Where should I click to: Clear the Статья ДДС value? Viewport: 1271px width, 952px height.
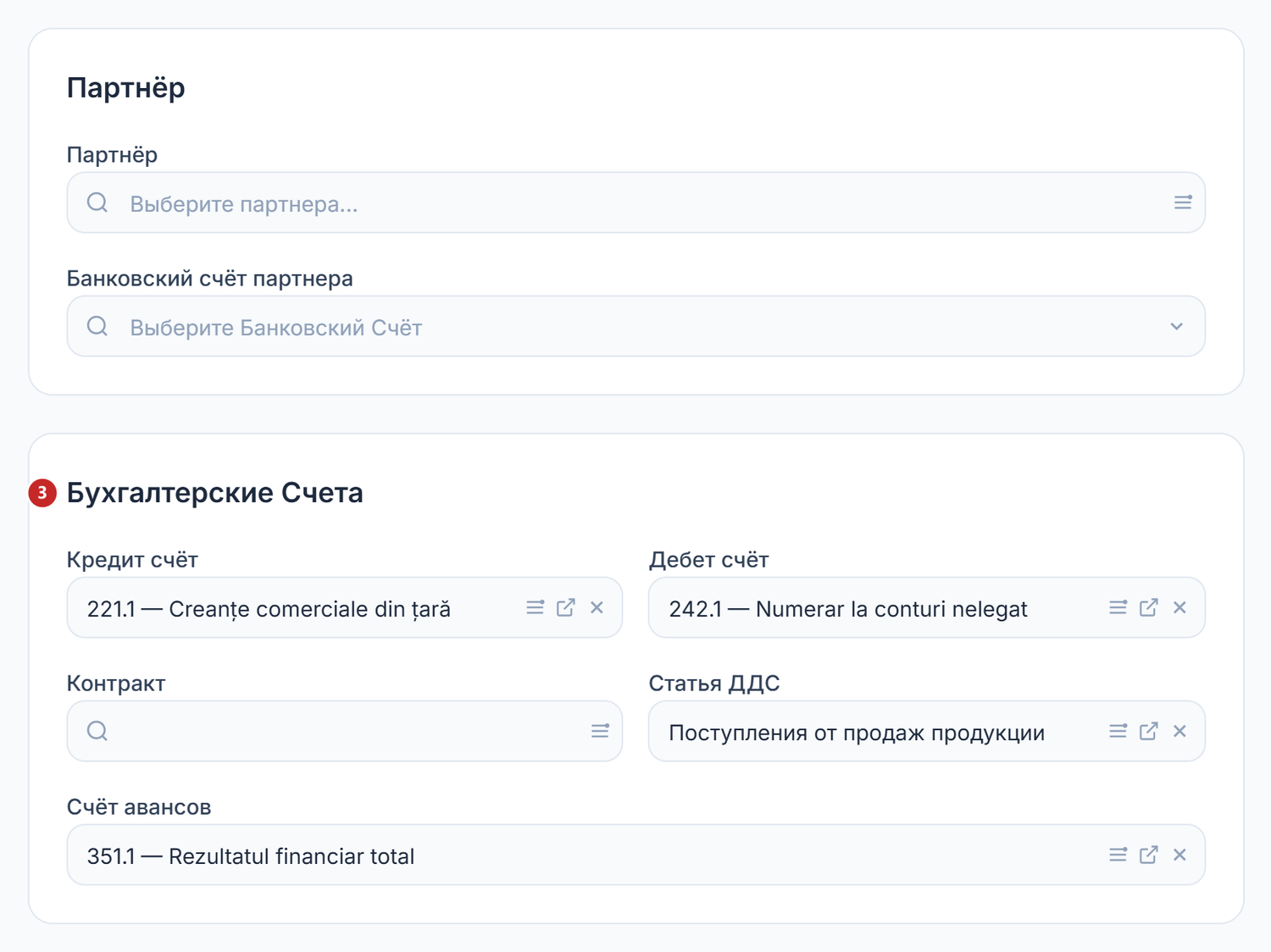pos(1179,731)
